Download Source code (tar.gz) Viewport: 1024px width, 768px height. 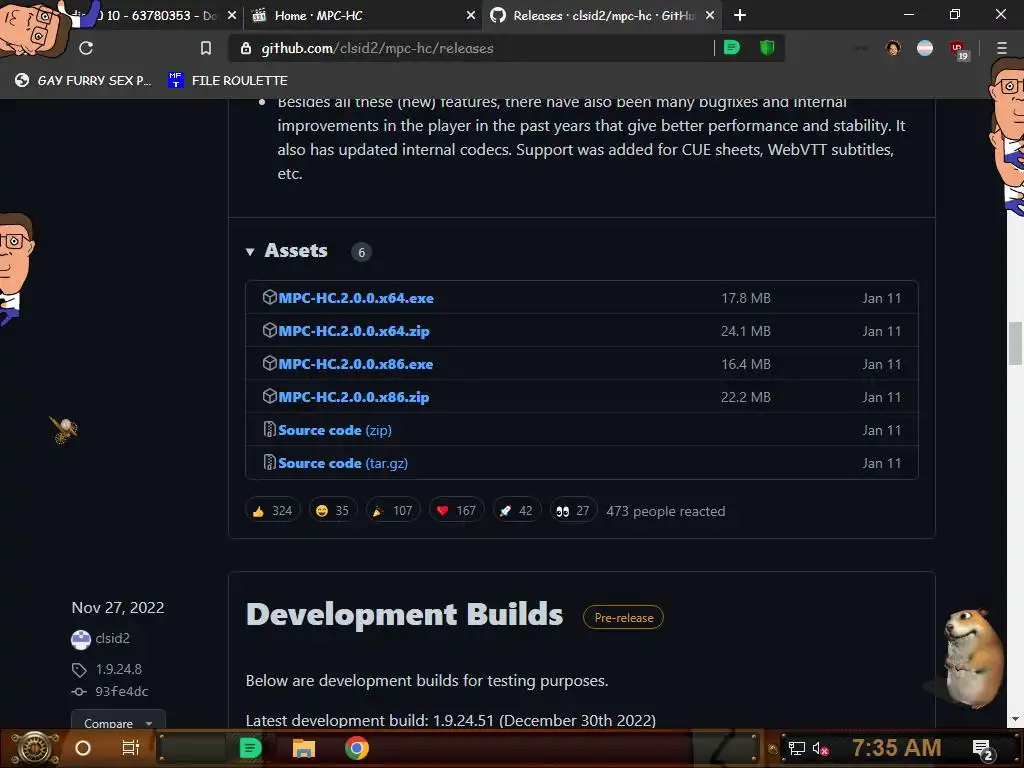[343, 463]
